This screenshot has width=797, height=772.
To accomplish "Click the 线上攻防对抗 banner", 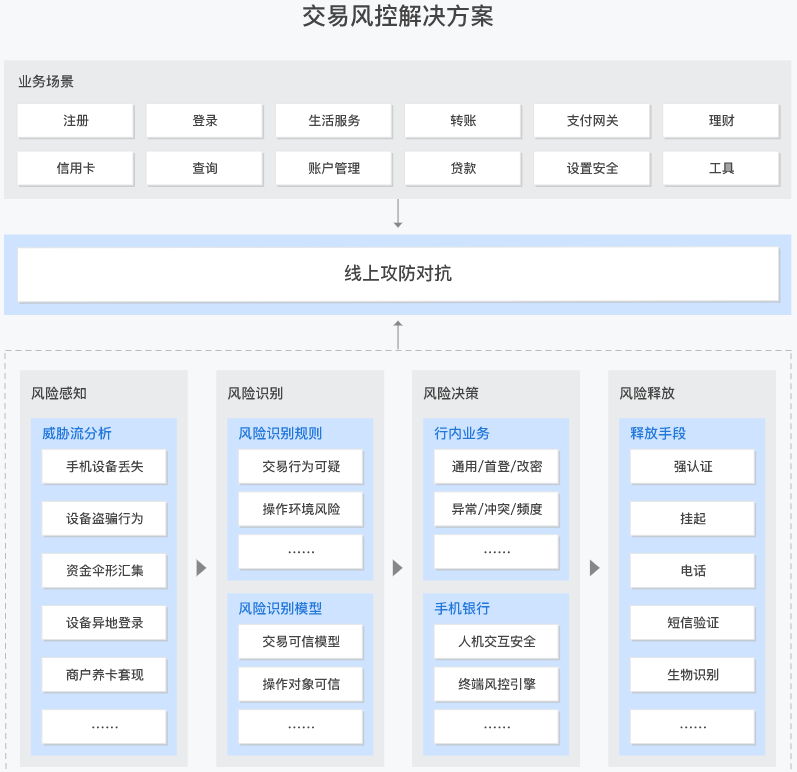I will 398,274.
